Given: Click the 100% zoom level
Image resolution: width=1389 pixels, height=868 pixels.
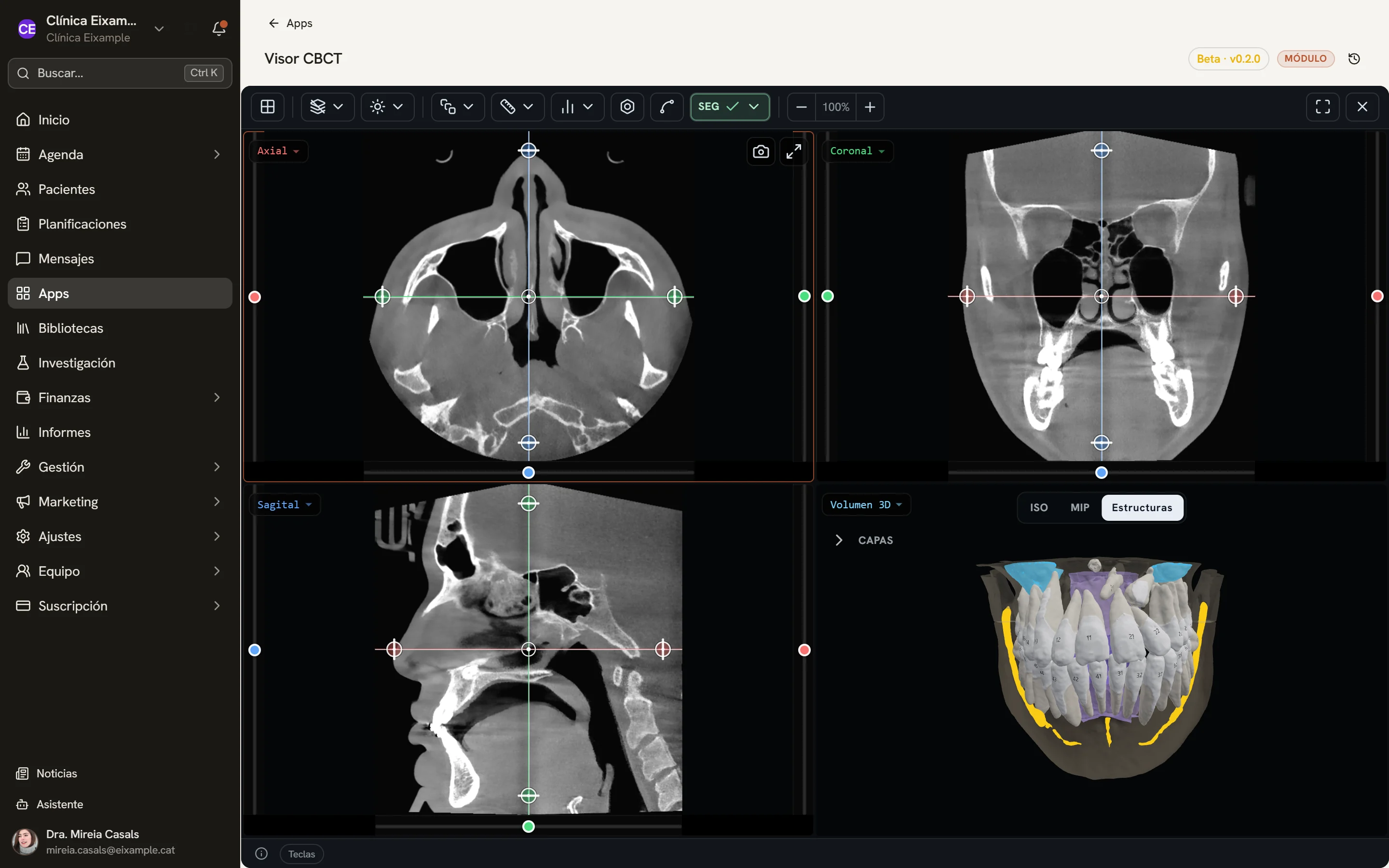Looking at the screenshot, I should coord(836,107).
